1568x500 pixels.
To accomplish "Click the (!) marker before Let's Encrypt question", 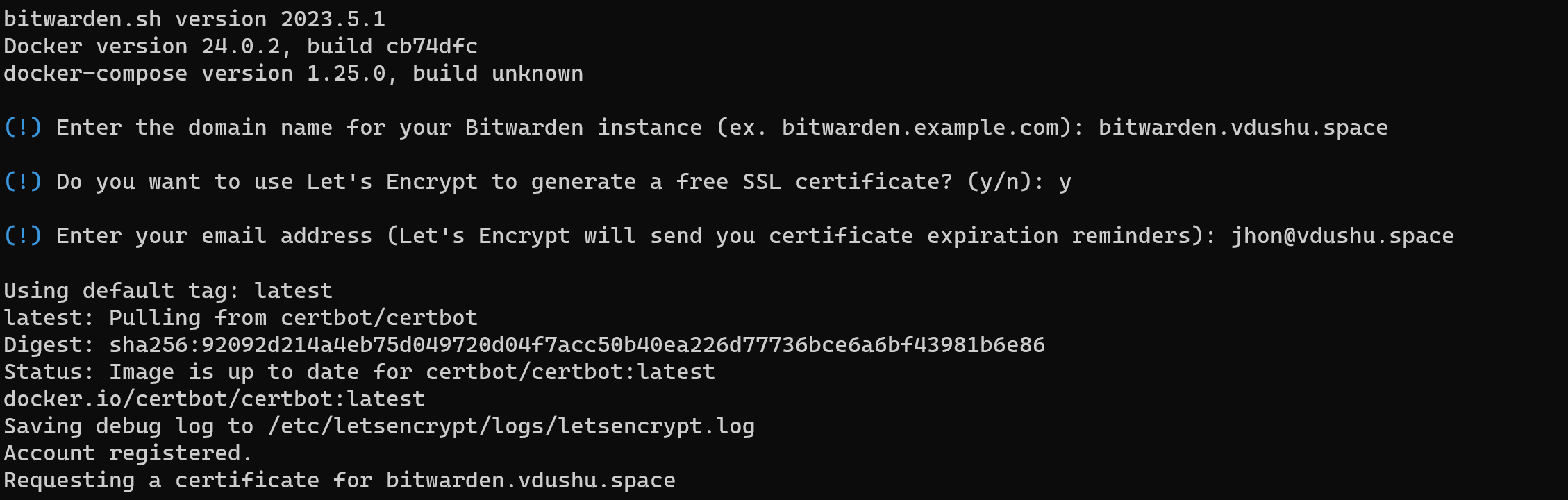I will click(x=23, y=182).
